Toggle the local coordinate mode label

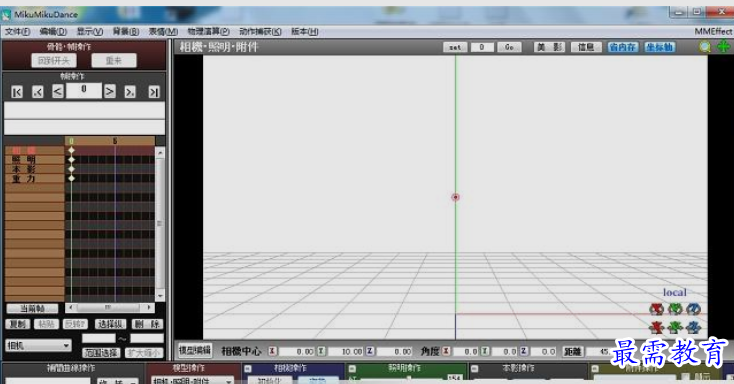coord(675,292)
